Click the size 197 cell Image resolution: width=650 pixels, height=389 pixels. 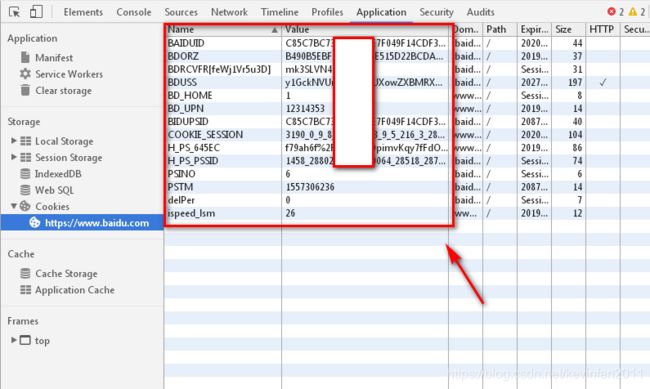point(575,83)
